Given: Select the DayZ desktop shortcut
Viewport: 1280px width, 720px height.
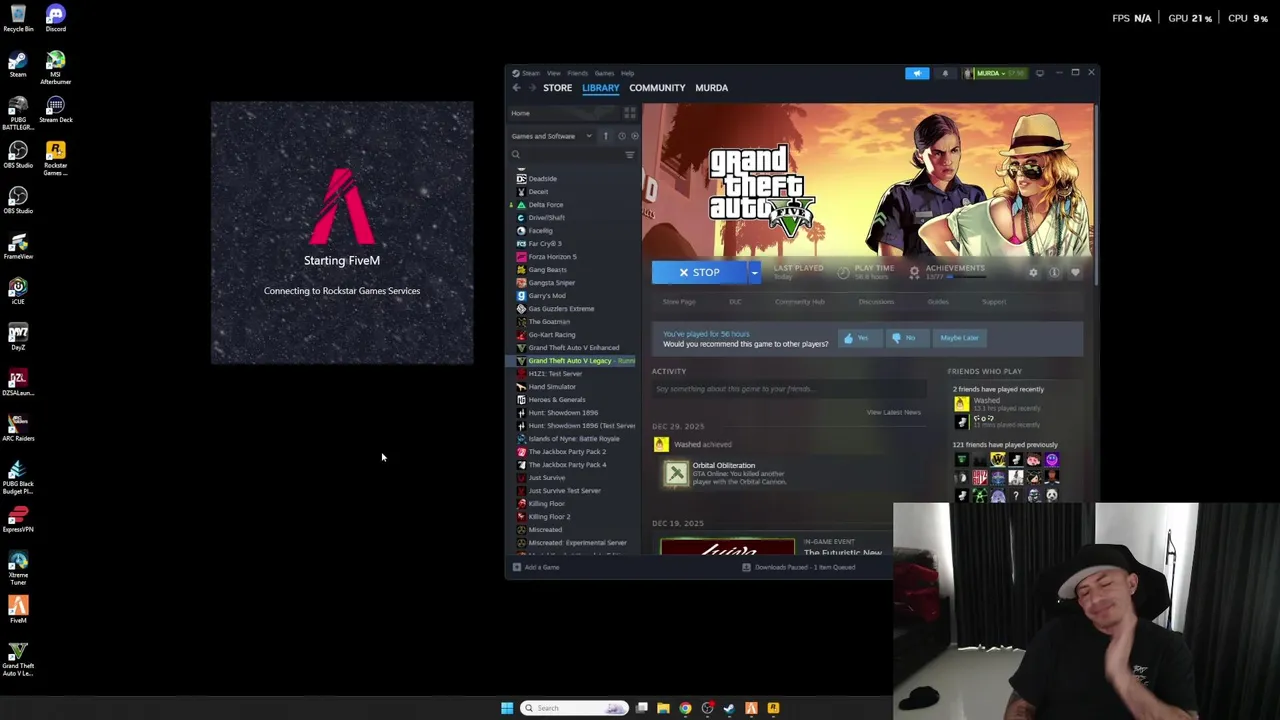Looking at the screenshot, I should tap(18, 337).
